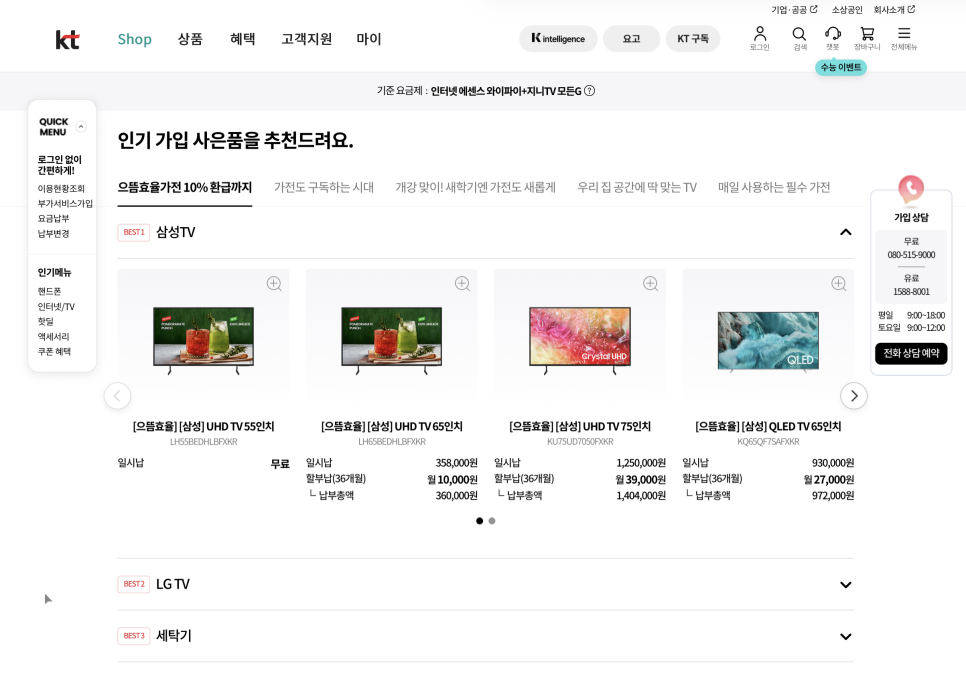The height and width of the screenshot is (687, 966).
Task: Click the 요고 button
Action: (x=631, y=39)
